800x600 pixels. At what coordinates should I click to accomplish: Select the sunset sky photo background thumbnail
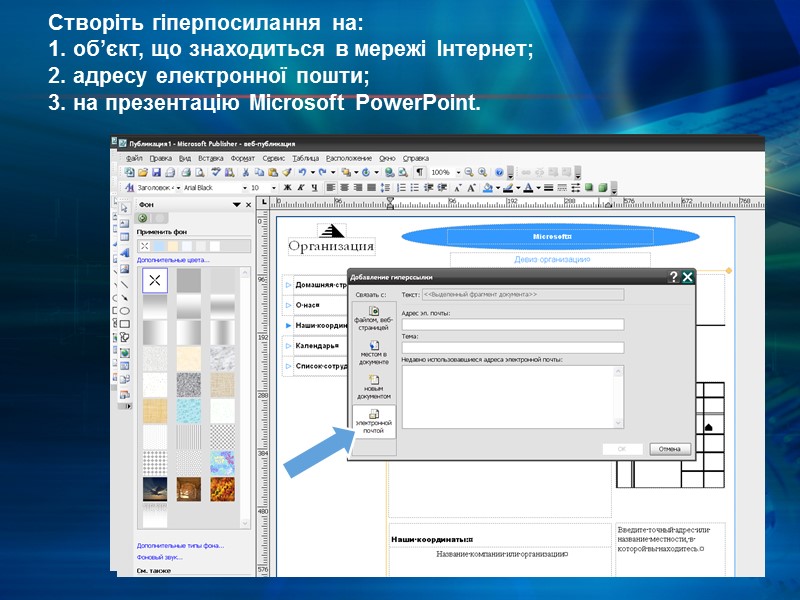(x=155, y=489)
